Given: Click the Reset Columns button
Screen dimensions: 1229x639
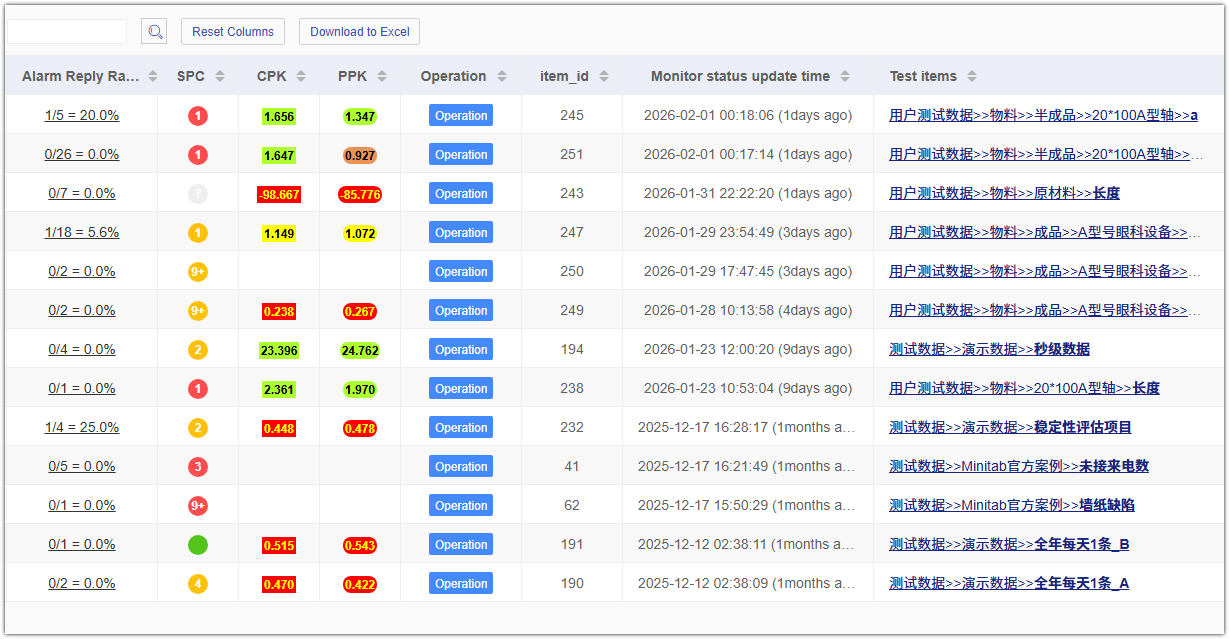Looking at the screenshot, I should click(x=232, y=31).
